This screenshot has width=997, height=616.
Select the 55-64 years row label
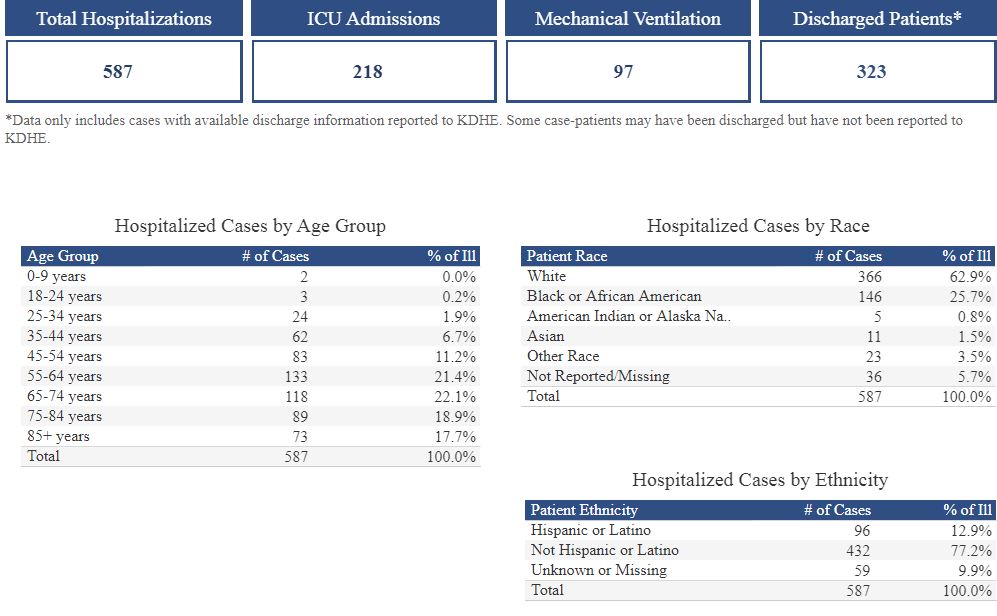[x=64, y=376]
